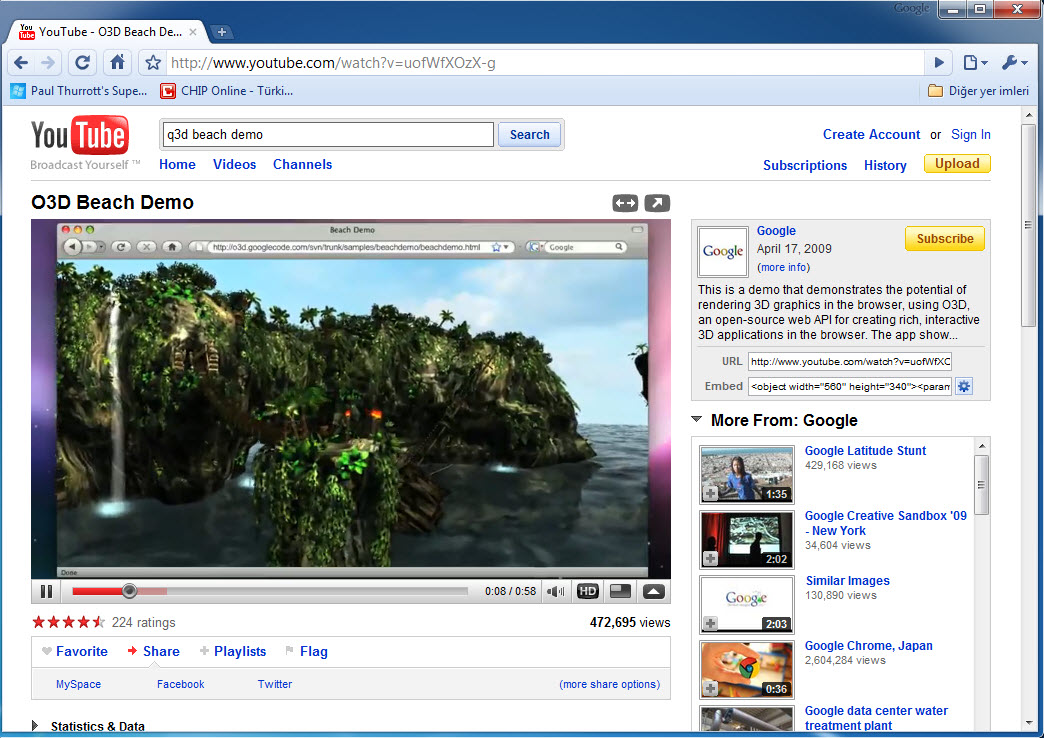Click the video progress seek bar
The height and width of the screenshot is (738, 1044).
[x=300, y=591]
